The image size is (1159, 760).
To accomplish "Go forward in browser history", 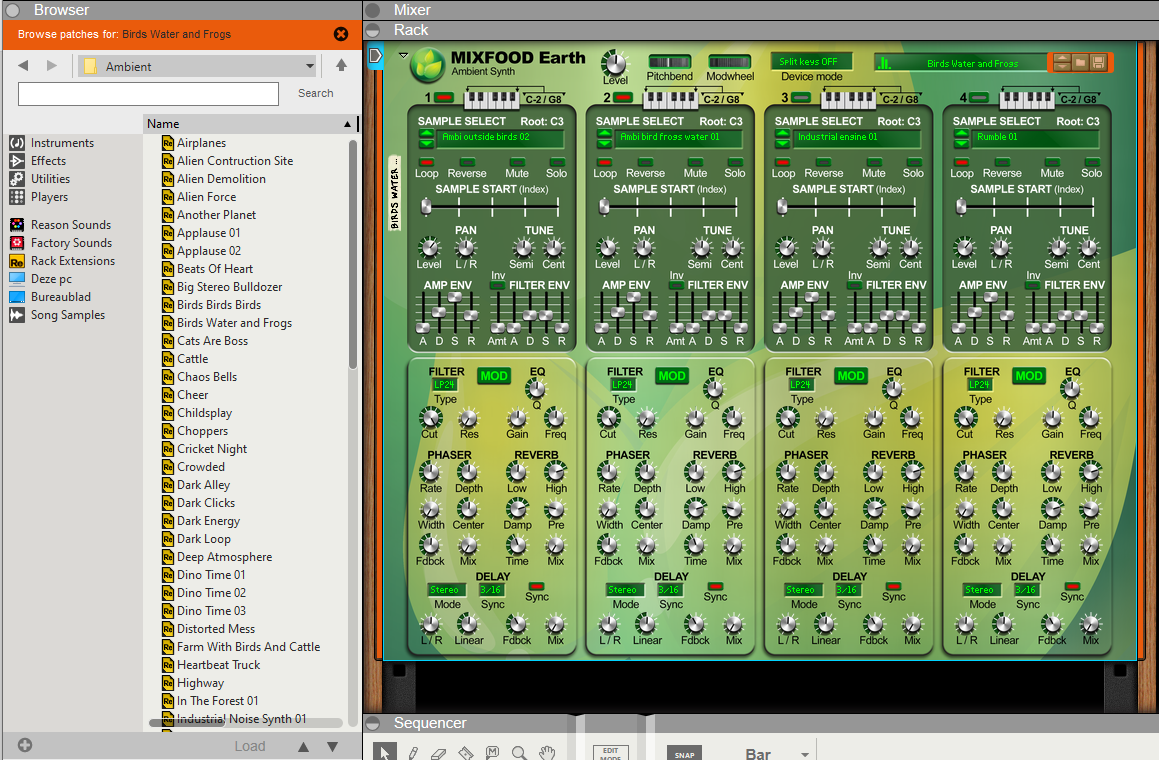I will (x=51, y=66).
